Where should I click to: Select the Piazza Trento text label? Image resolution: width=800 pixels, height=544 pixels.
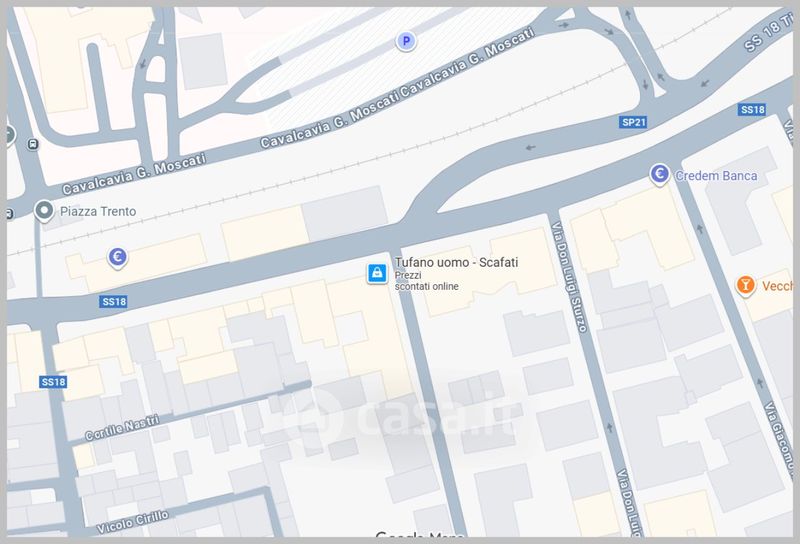[x=98, y=212]
